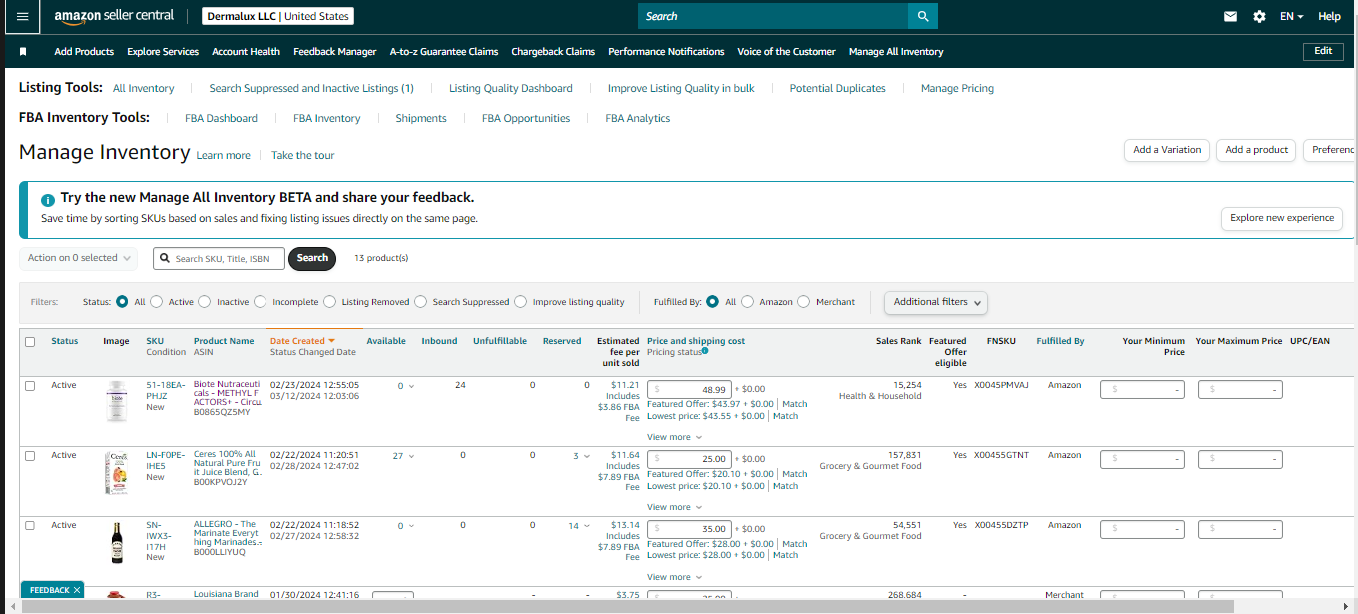
Task: Open the Take the tour link
Action: pyautogui.click(x=303, y=156)
